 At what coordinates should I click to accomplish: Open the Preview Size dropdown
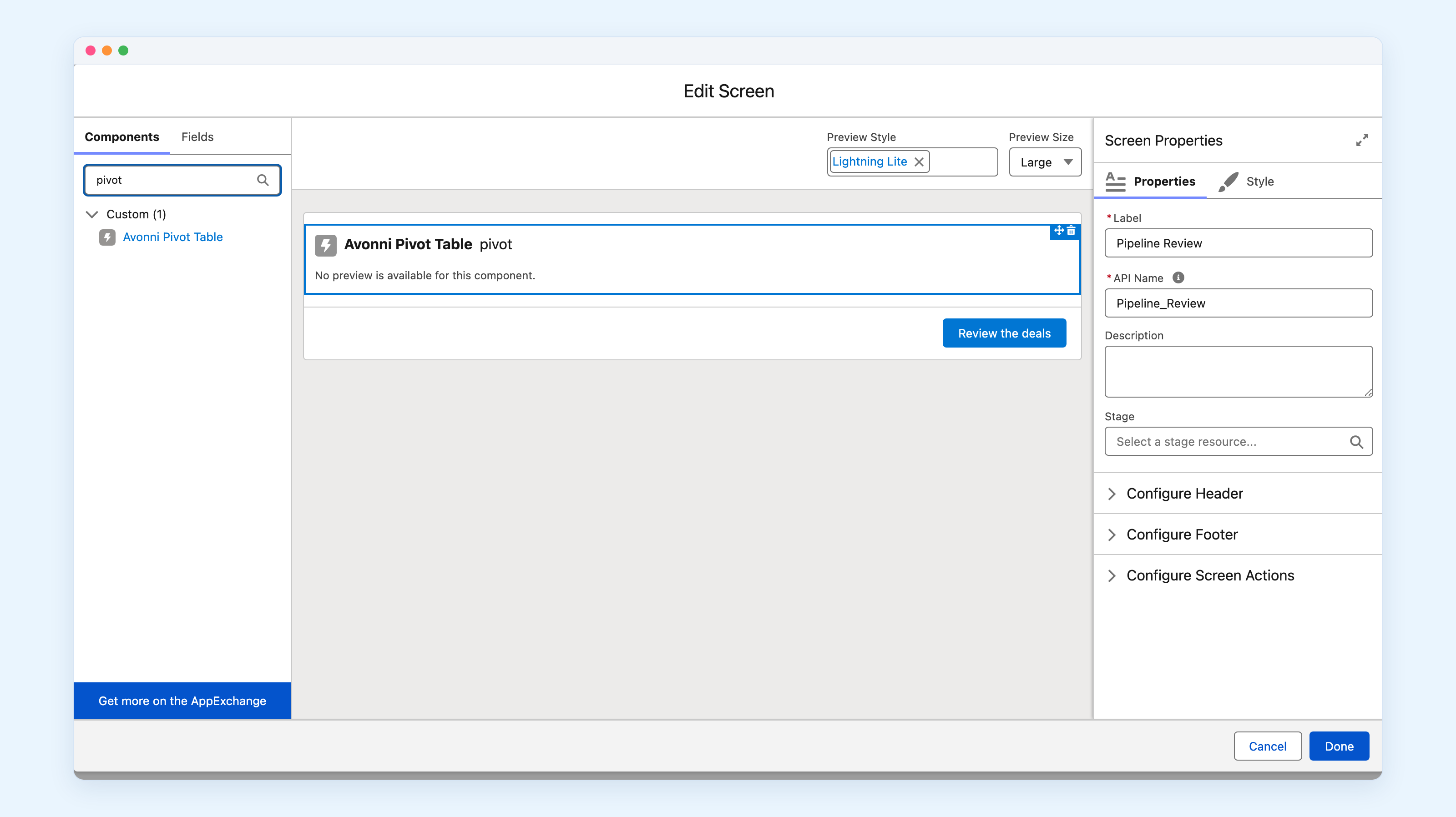coord(1045,162)
